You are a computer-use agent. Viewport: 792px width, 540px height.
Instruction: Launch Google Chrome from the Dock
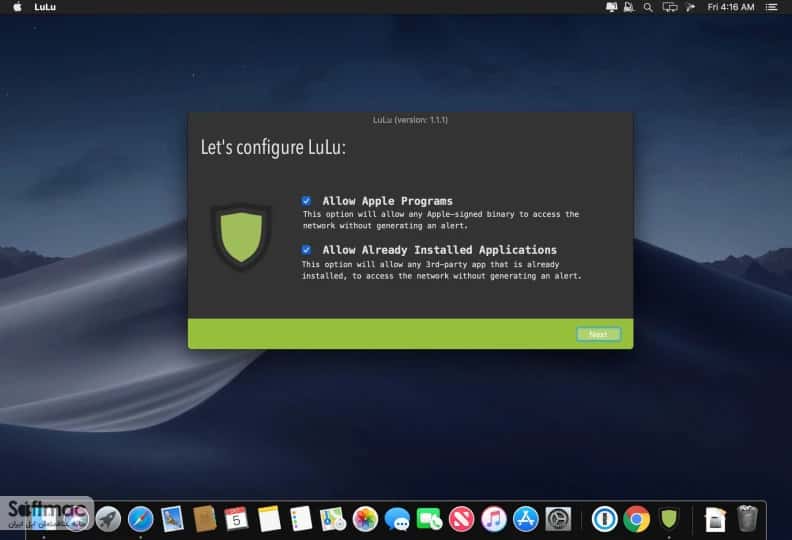[x=636, y=519]
